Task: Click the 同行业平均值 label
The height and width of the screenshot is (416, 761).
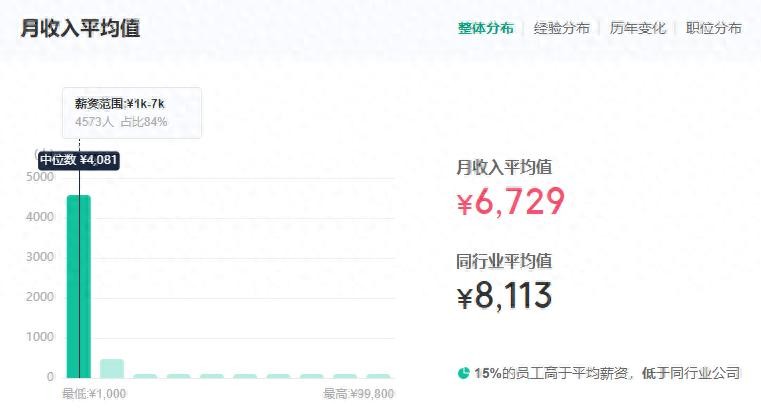Action: click(x=504, y=261)
